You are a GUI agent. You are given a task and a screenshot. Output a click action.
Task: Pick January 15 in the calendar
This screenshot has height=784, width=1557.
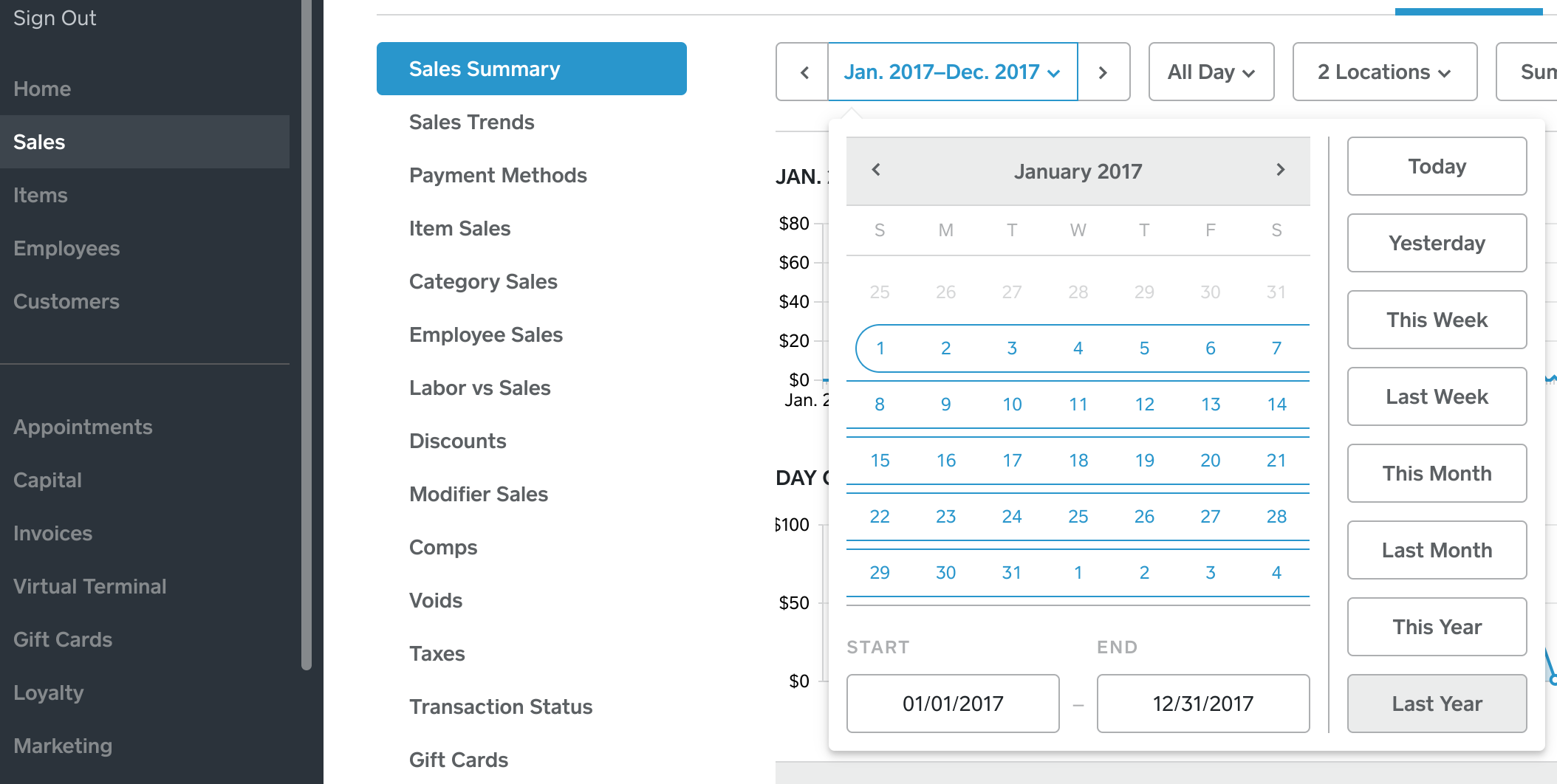pos(880,461)
